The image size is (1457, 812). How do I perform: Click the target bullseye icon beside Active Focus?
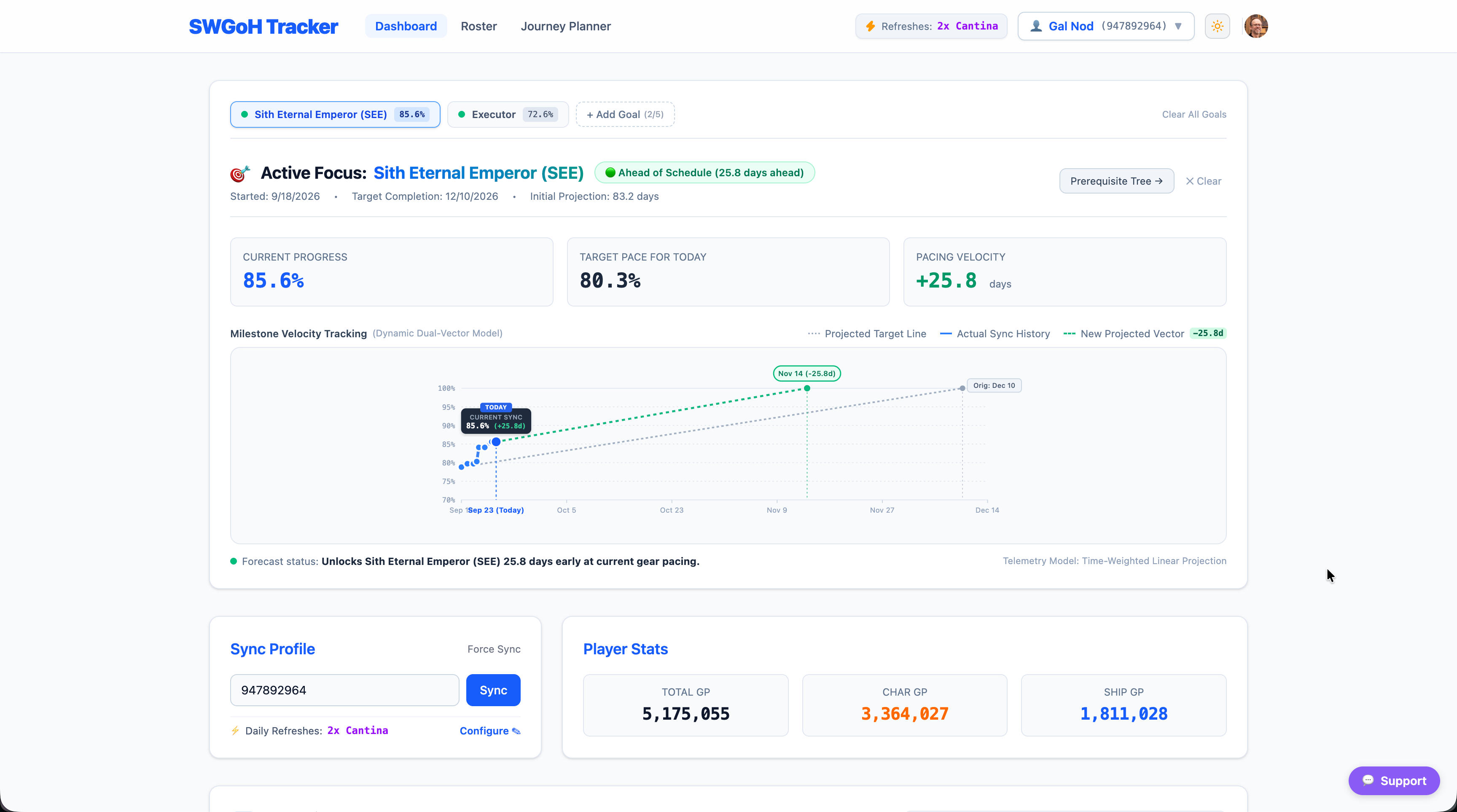(240, 173)
